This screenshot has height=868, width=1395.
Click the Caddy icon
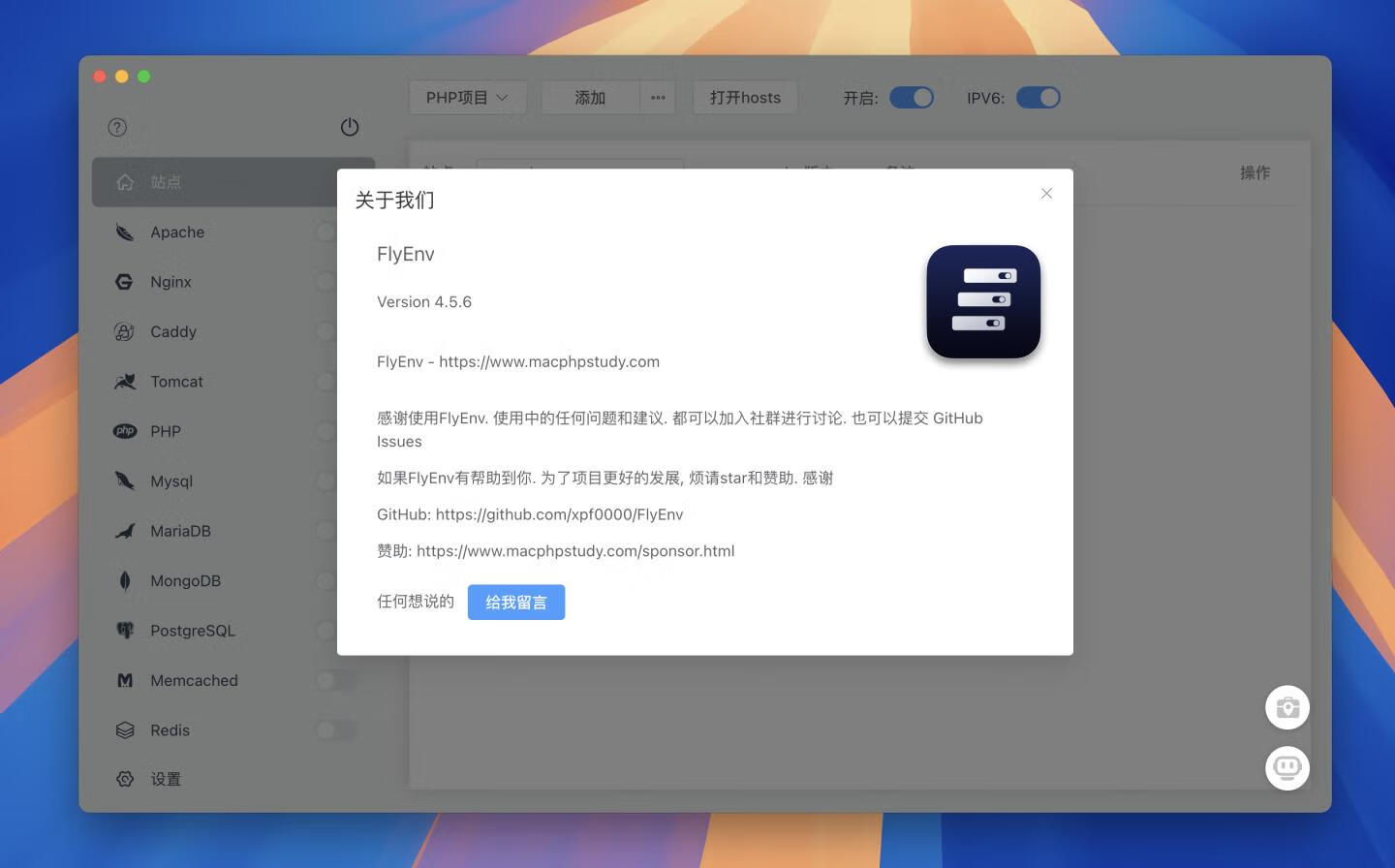(125, 332)
